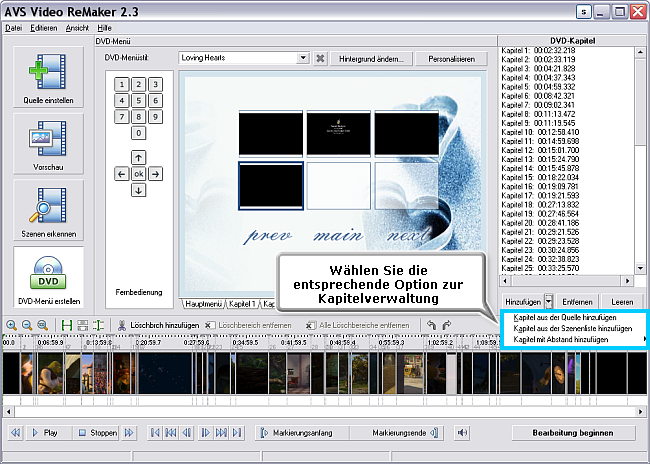
Task: Go to previous scene icon
Action: pos(171,432)
